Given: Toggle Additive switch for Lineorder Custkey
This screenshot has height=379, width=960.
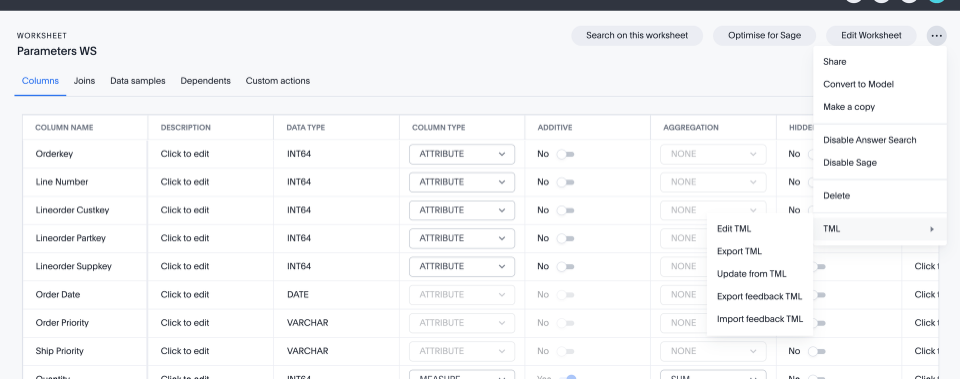Looking at the screenshot, I should [565, 211].
